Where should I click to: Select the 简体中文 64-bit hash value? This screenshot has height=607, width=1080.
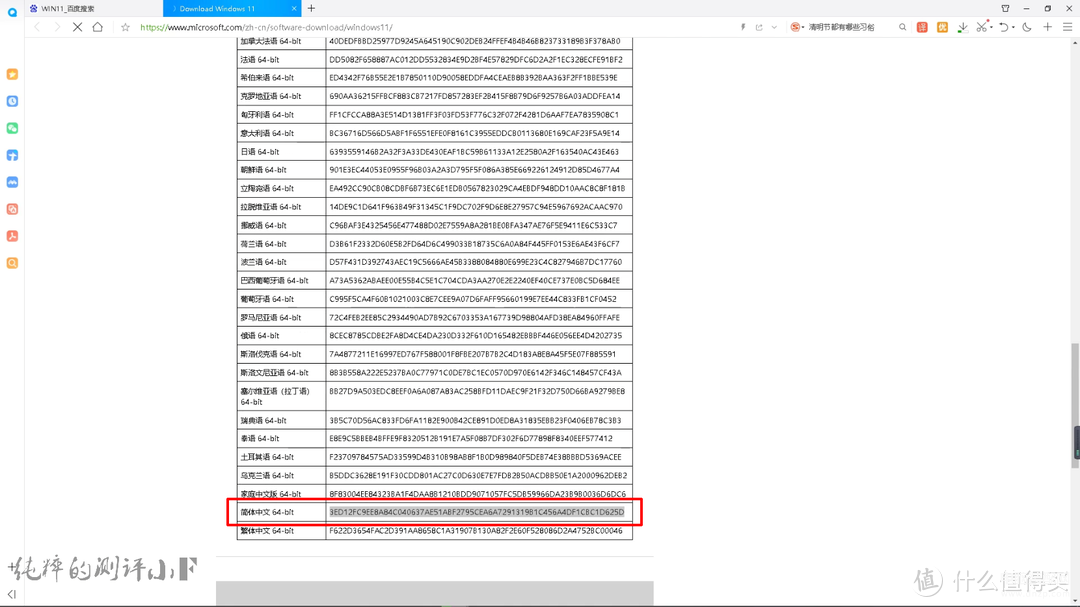coord(477,512)
